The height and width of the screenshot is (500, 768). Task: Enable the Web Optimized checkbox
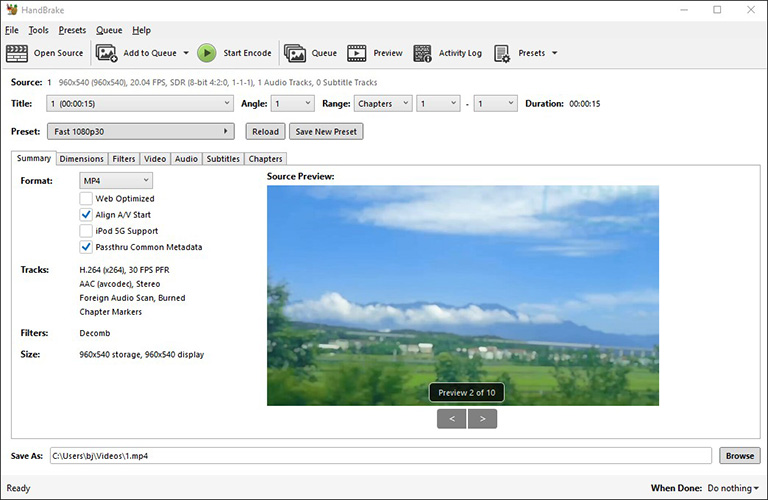[86, 198]
